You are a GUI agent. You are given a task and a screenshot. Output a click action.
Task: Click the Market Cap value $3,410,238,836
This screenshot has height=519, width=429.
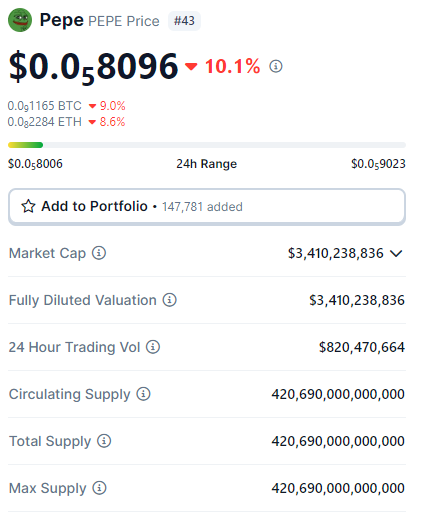(336, 253)
